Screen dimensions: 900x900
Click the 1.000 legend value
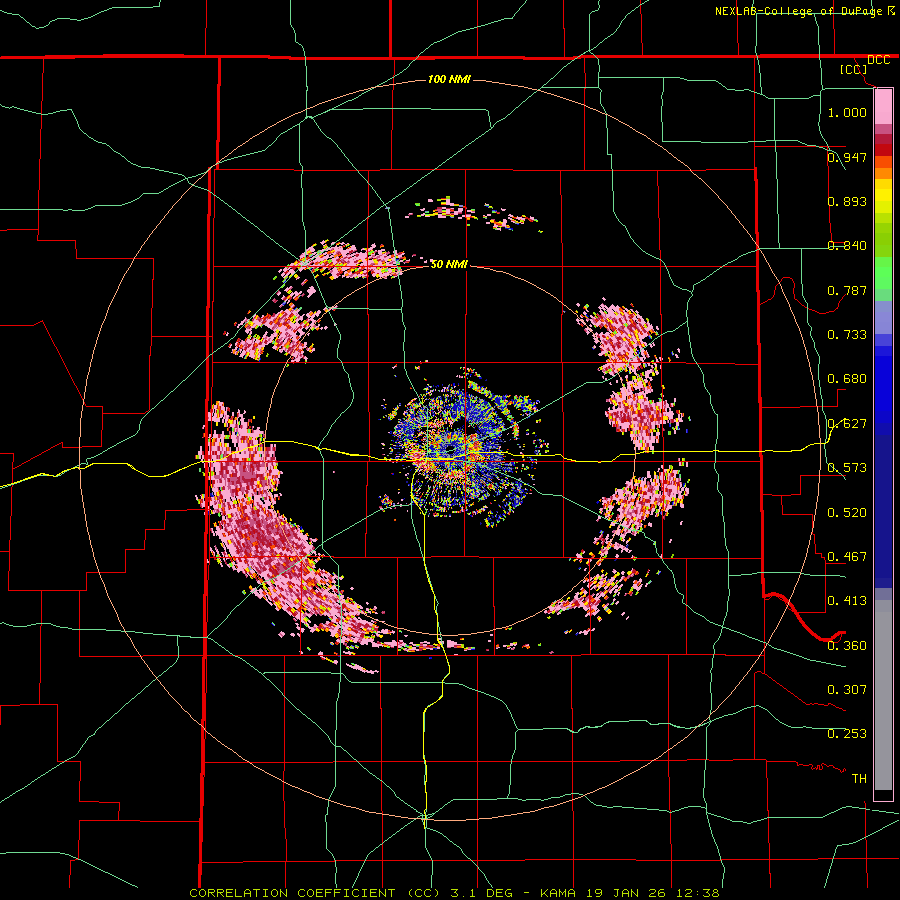coord(847,112)
